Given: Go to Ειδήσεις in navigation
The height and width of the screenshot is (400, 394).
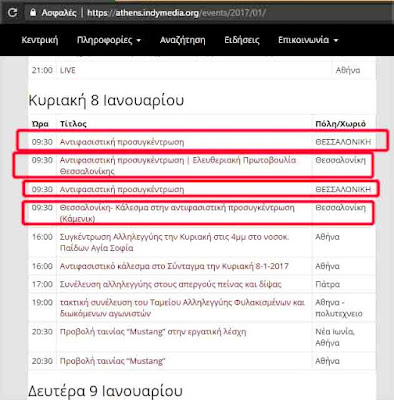Looking at the screenshot, I should point(242,40).
